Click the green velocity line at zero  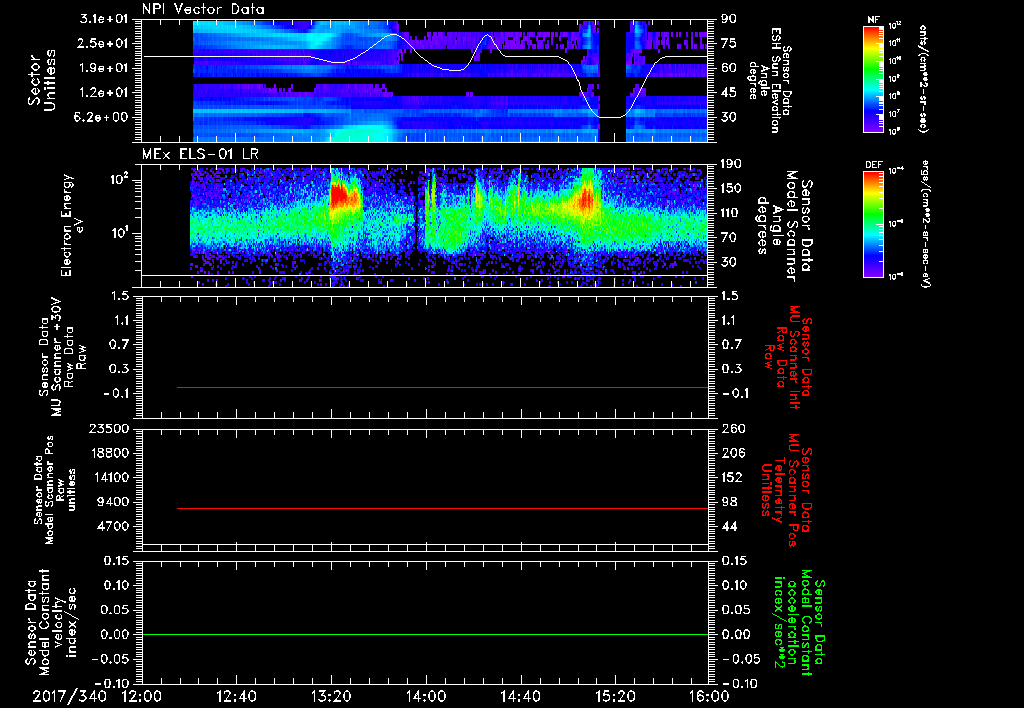point(425,634)
